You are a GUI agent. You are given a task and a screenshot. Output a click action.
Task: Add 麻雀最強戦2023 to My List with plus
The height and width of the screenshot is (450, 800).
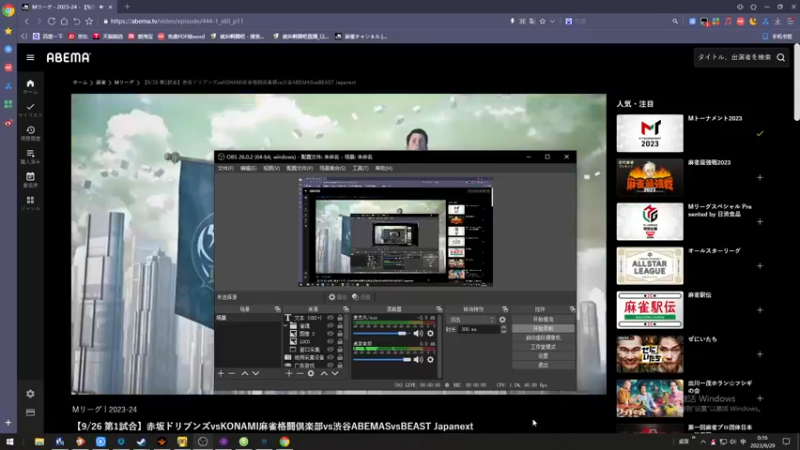[x=760, y=178]
